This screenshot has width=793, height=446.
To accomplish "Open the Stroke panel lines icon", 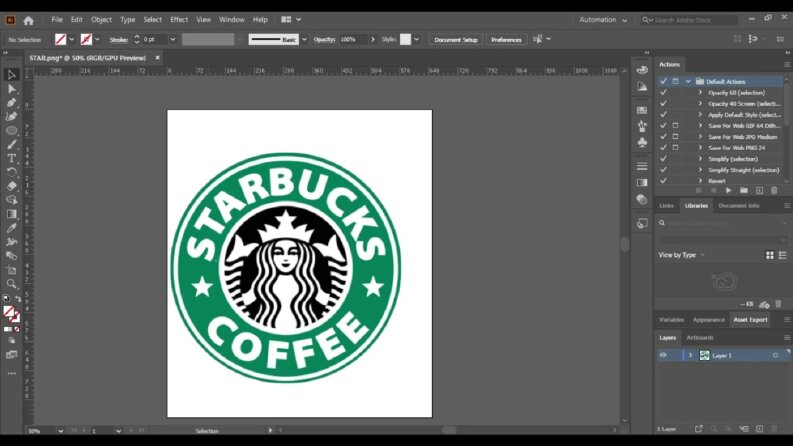I will (642, 166).
